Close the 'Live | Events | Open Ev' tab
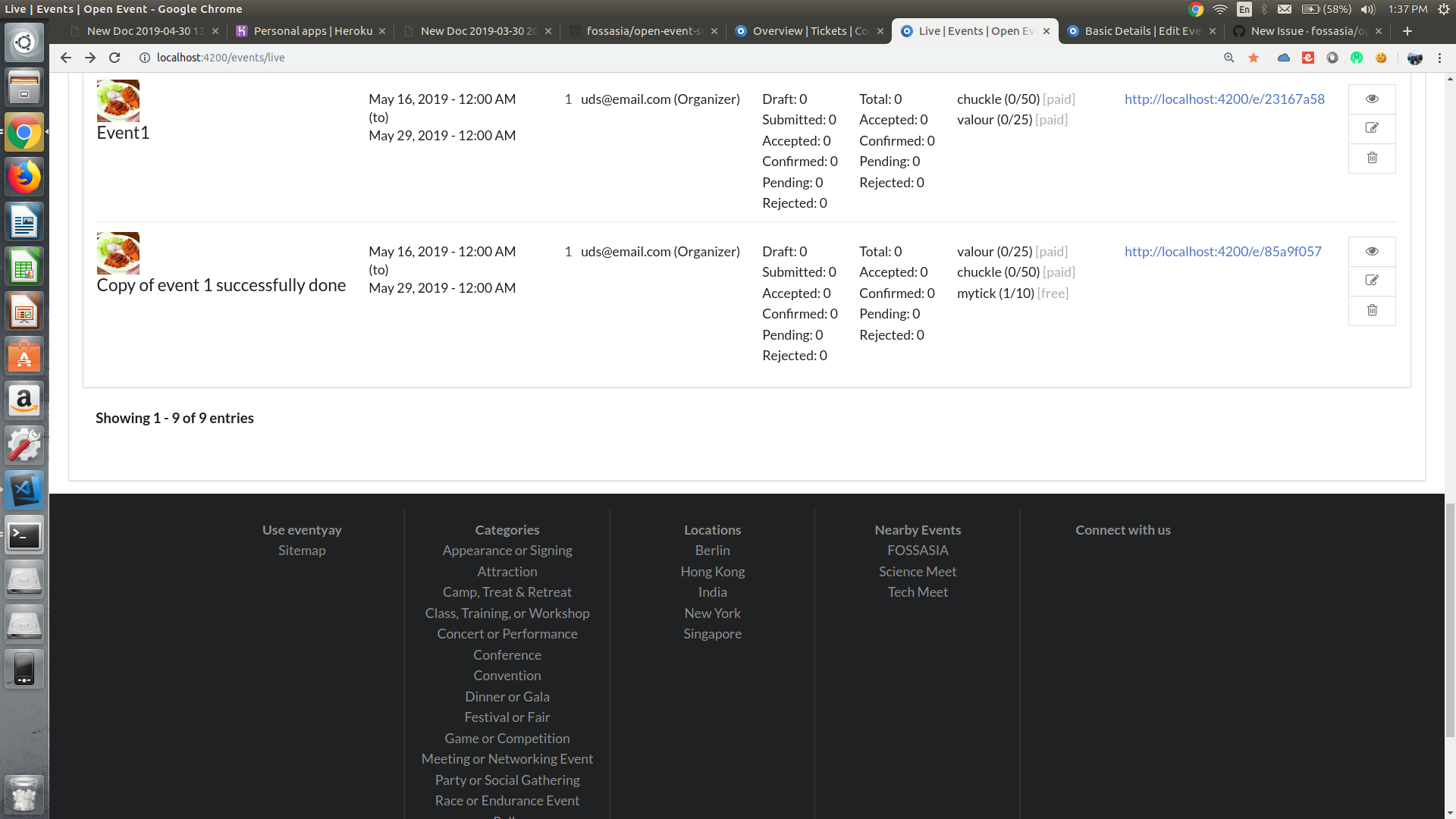Image resolution: width=1456 pixels, height=819 pixels. click(1046, 31)
